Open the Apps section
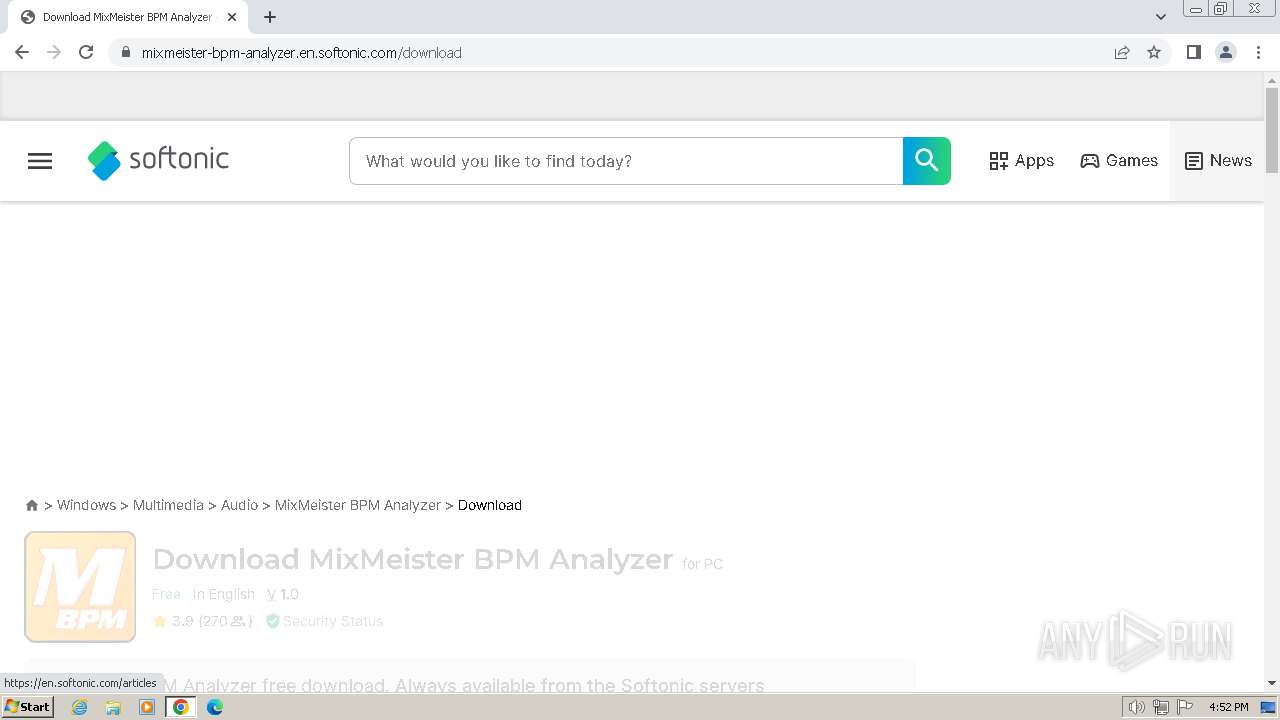Image resolution: width=1280 pixels, height=720 pixels. [x=1022, y=161]
